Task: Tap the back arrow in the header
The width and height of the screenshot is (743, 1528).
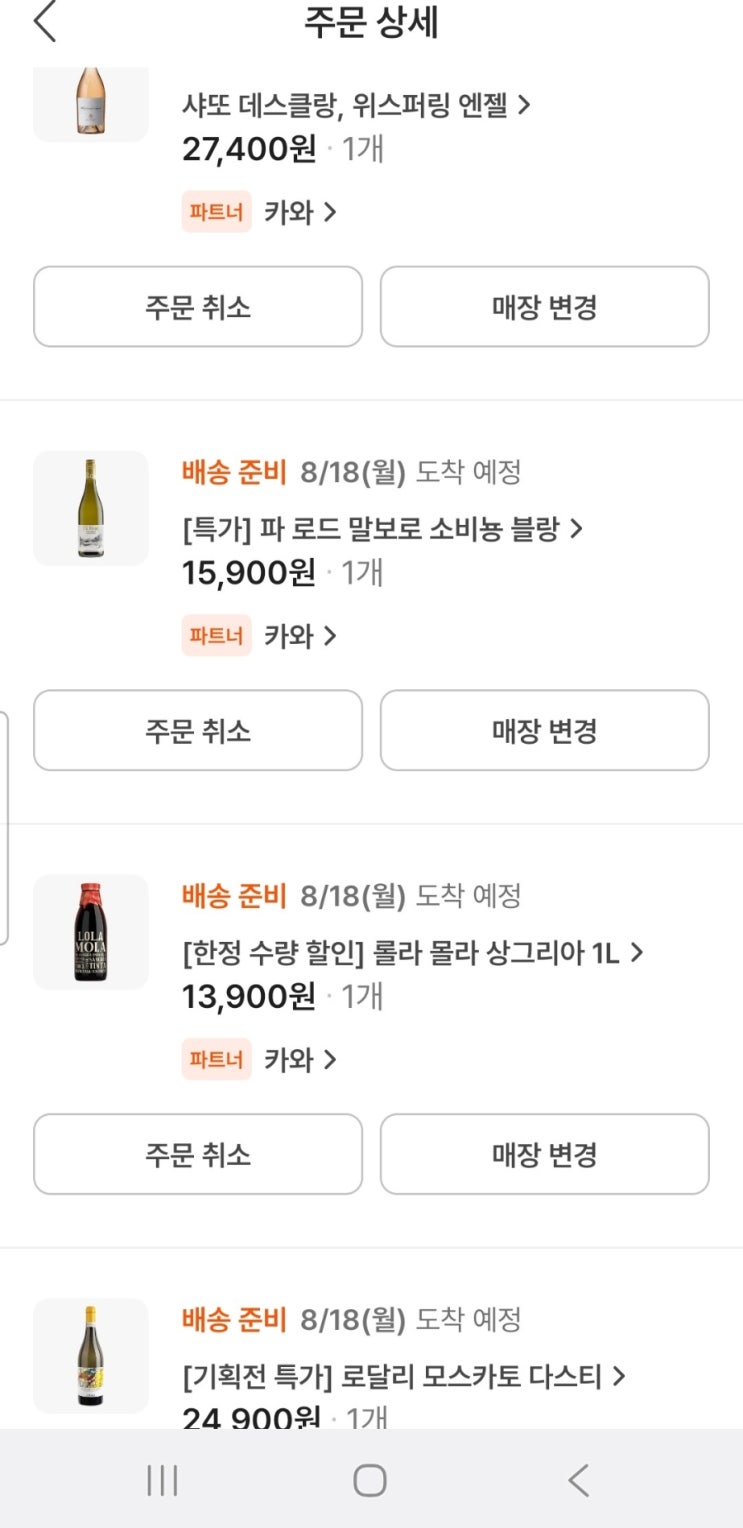Action: (x=45, y=23)
